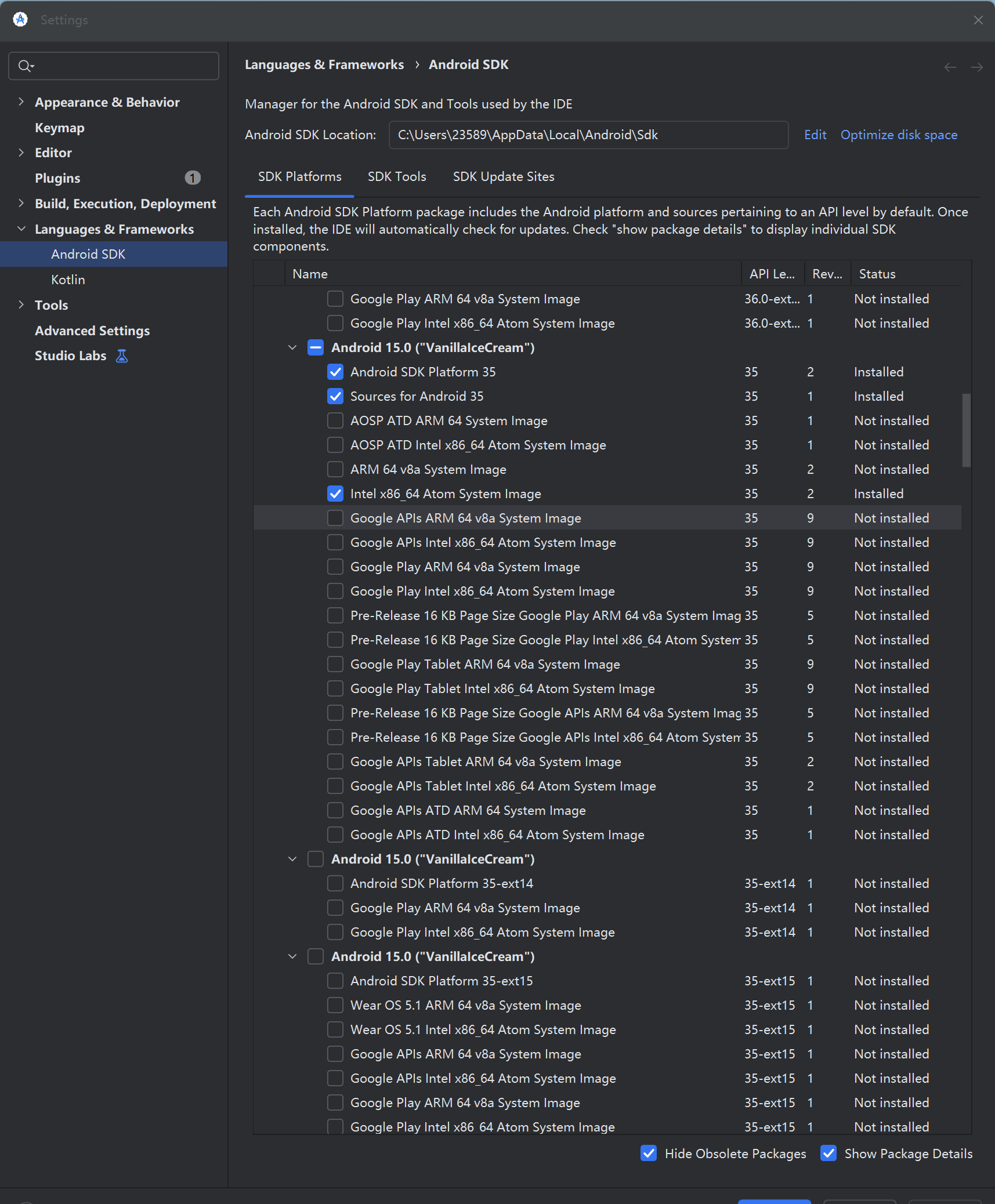Sort by the Status column header
Screen dimensions: 995x1204
(906, 274)
